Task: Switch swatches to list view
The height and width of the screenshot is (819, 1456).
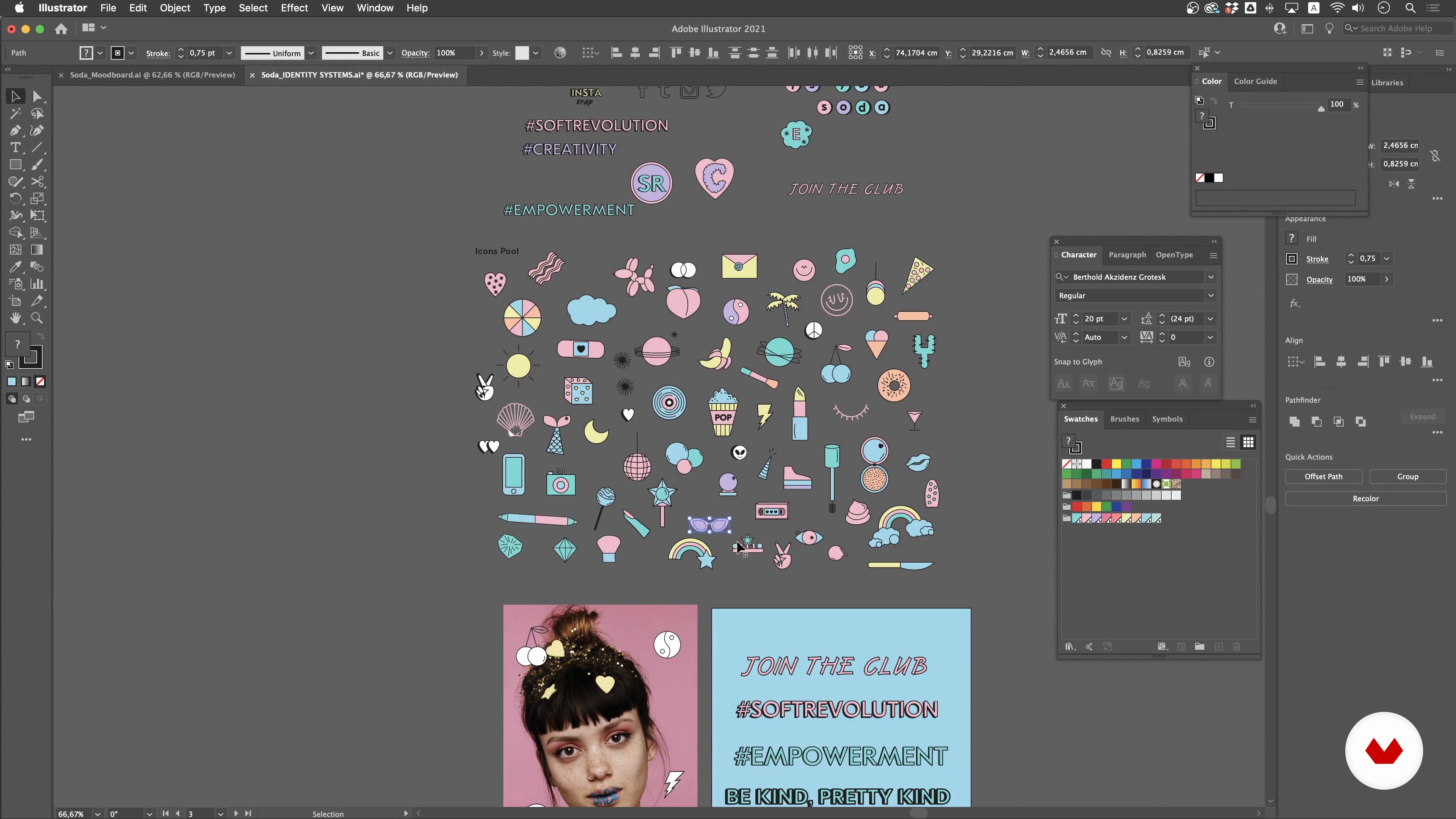Action: (1230, 442)
